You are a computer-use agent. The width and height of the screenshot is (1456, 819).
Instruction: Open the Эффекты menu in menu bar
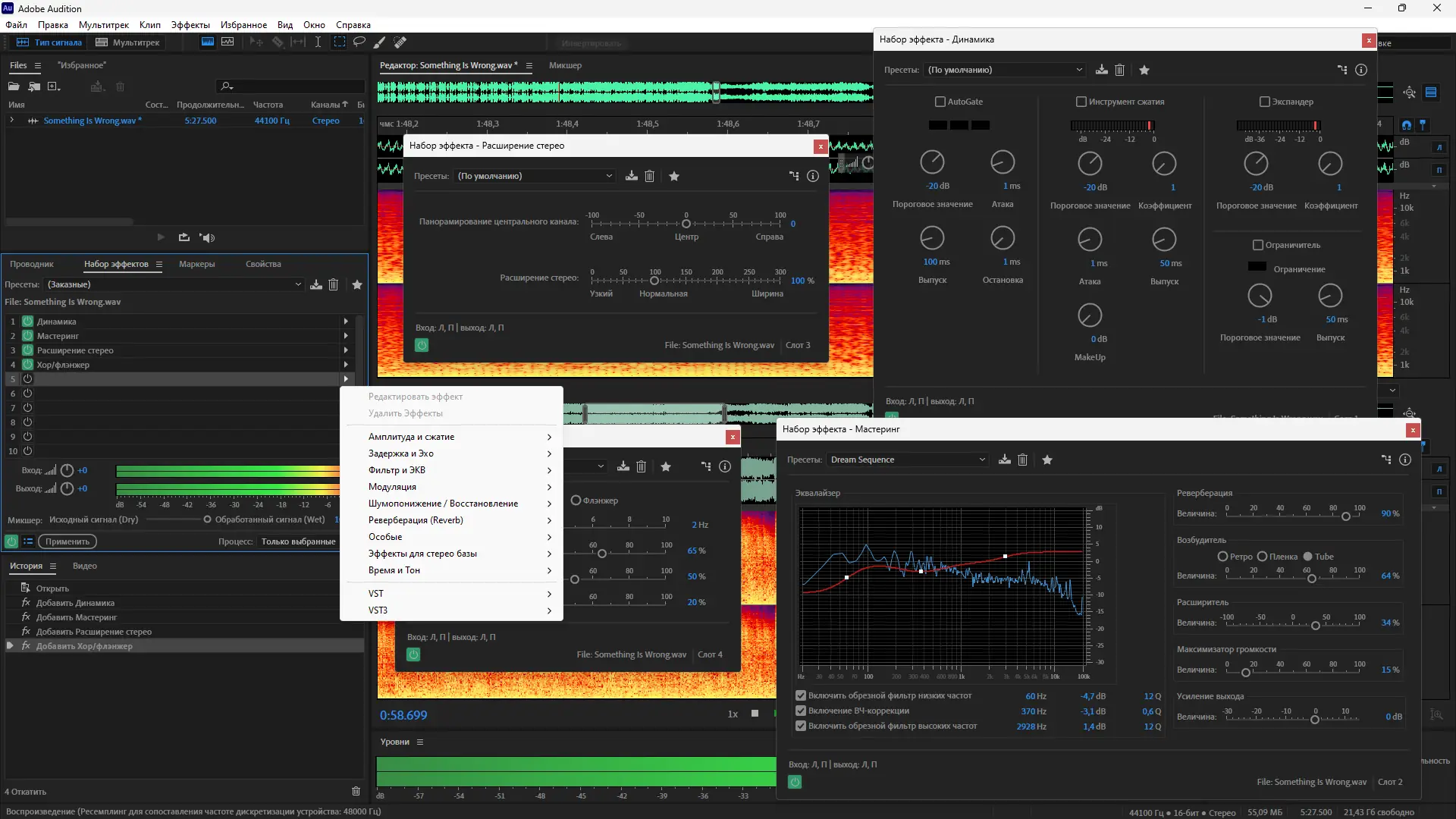coord(190,25)
